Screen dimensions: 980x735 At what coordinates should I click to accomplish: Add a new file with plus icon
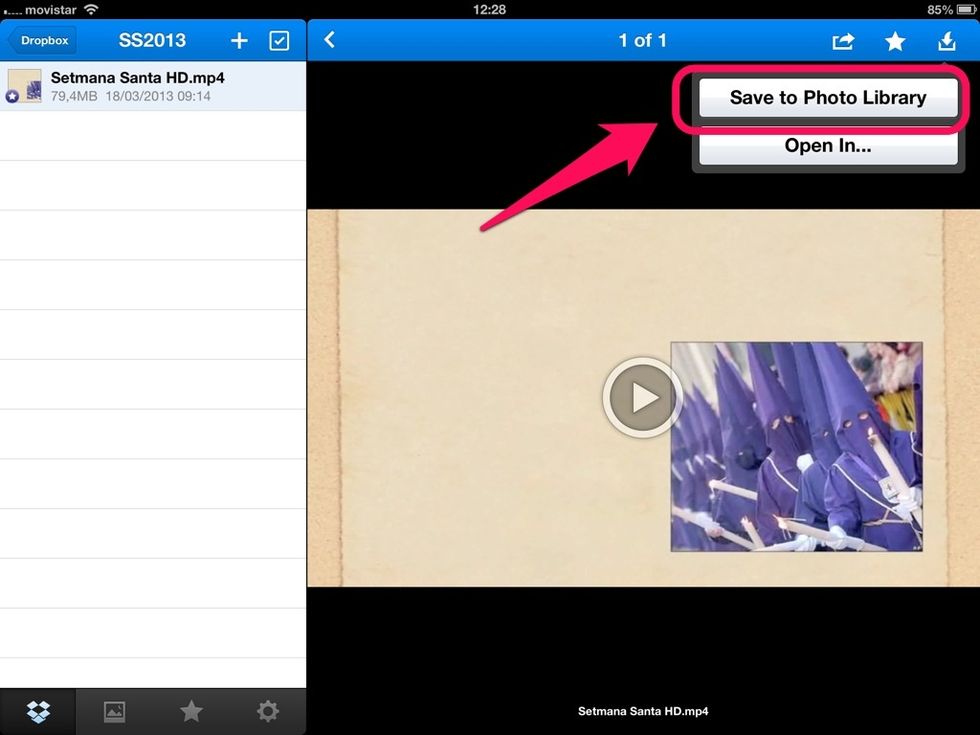(x=239, y=41)
